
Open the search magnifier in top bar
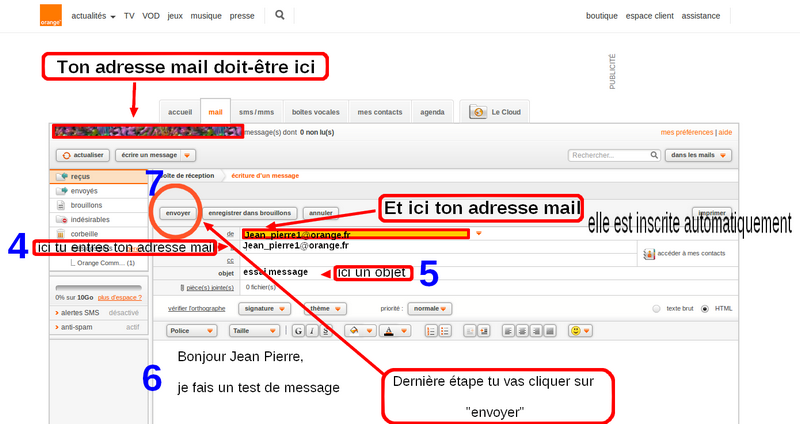click(280, 15)
